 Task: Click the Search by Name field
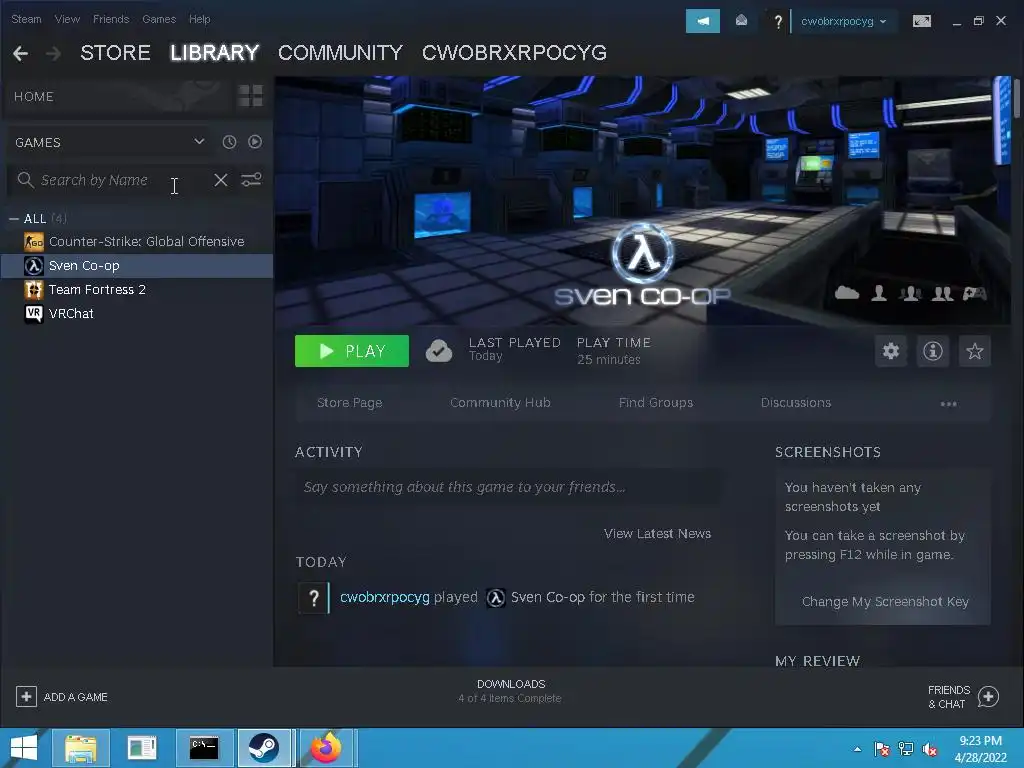(x=111, y=180)
